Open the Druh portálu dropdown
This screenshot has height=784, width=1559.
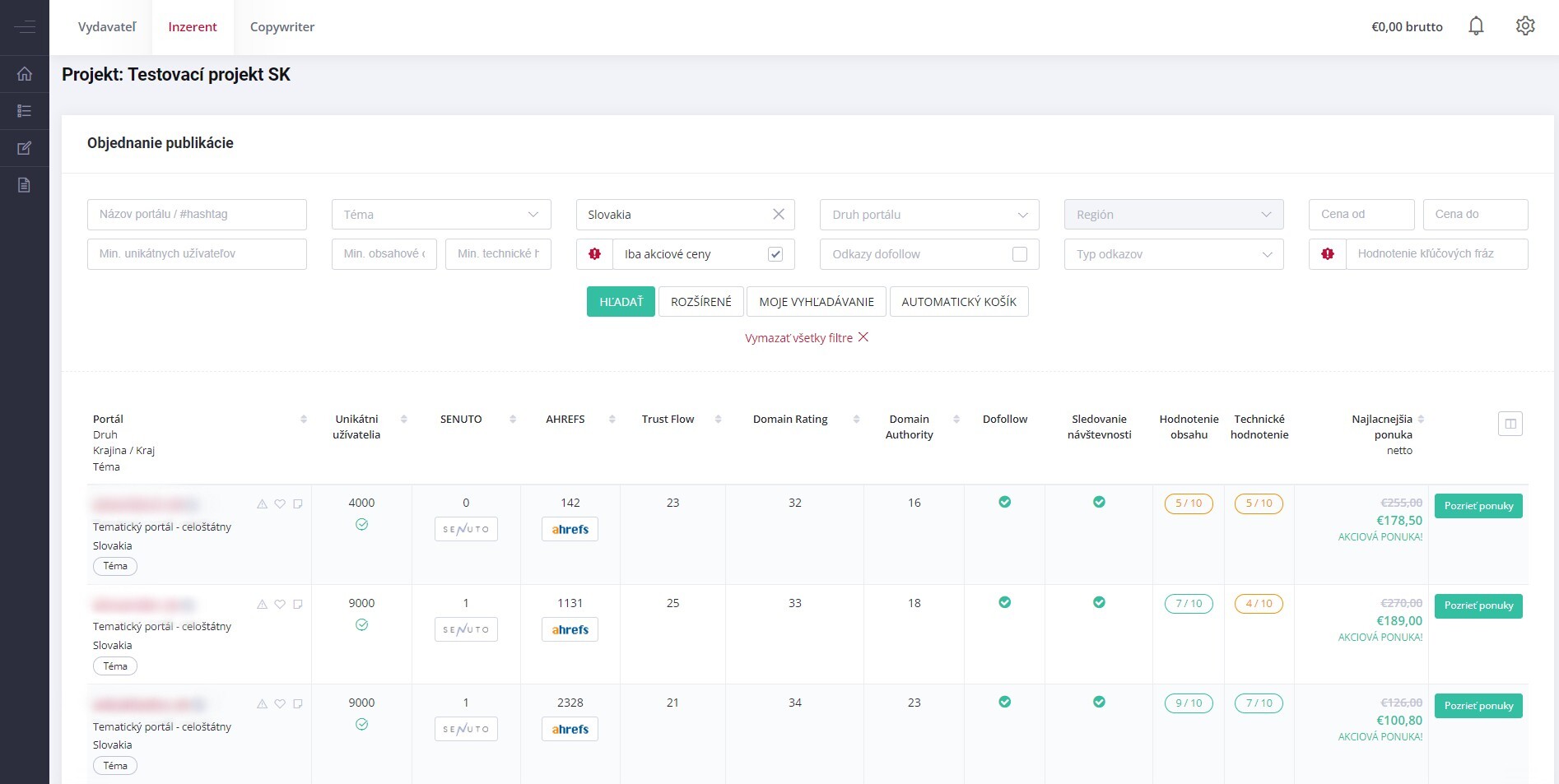click(x=929, y=215)
